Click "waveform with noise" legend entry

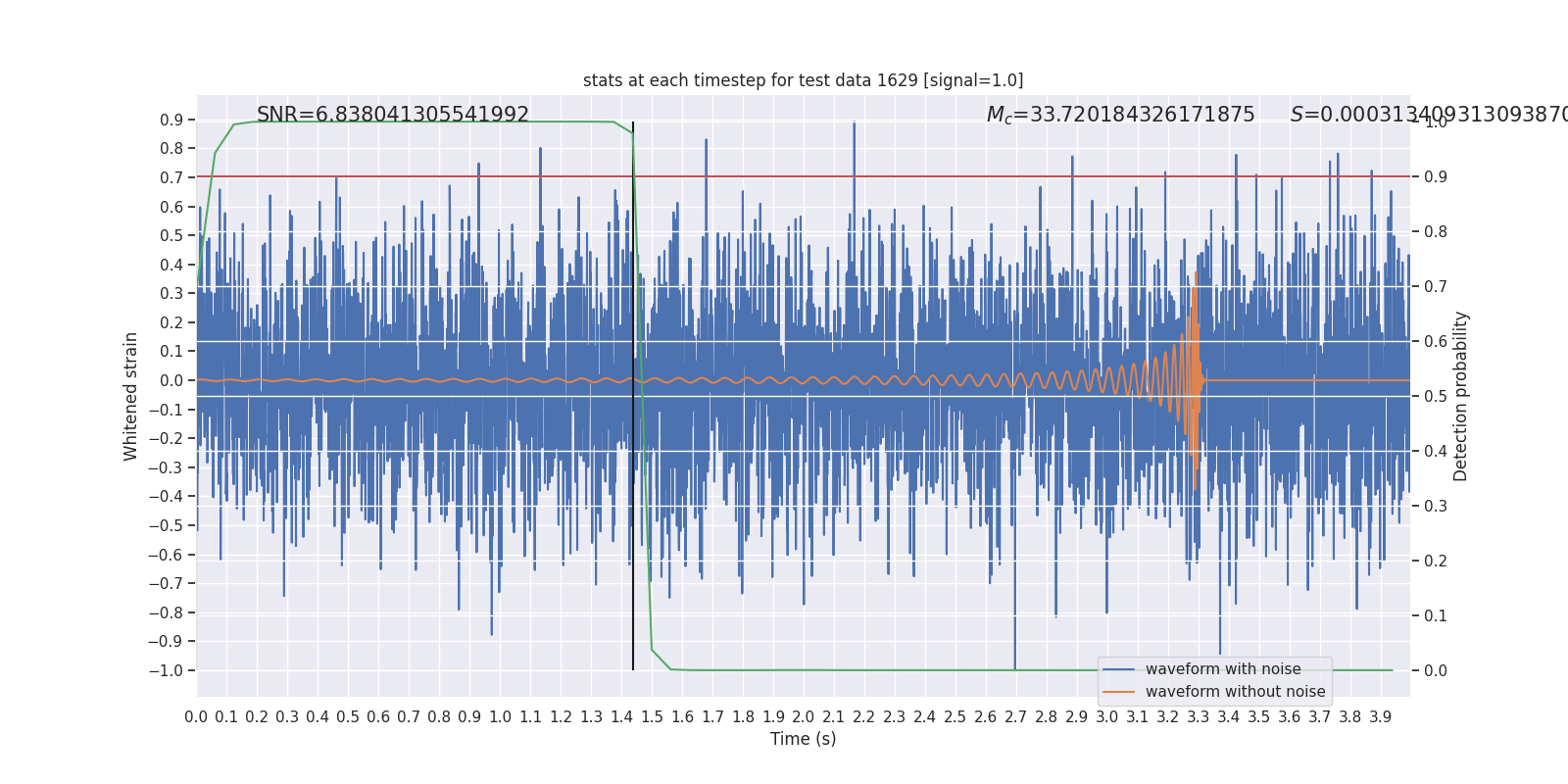pos(1223,669)
